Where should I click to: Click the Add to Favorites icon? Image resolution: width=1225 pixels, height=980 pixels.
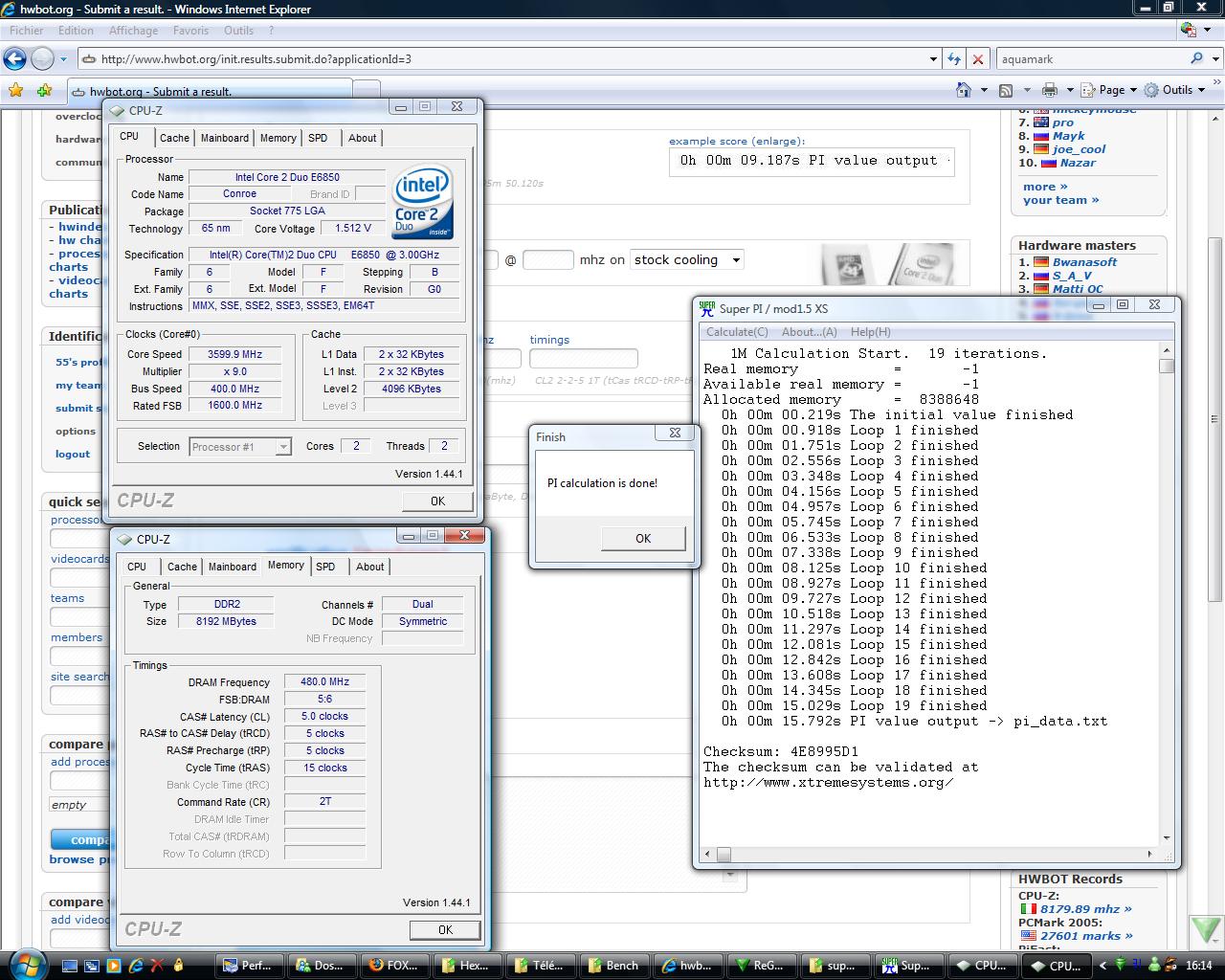click(44, 91)
